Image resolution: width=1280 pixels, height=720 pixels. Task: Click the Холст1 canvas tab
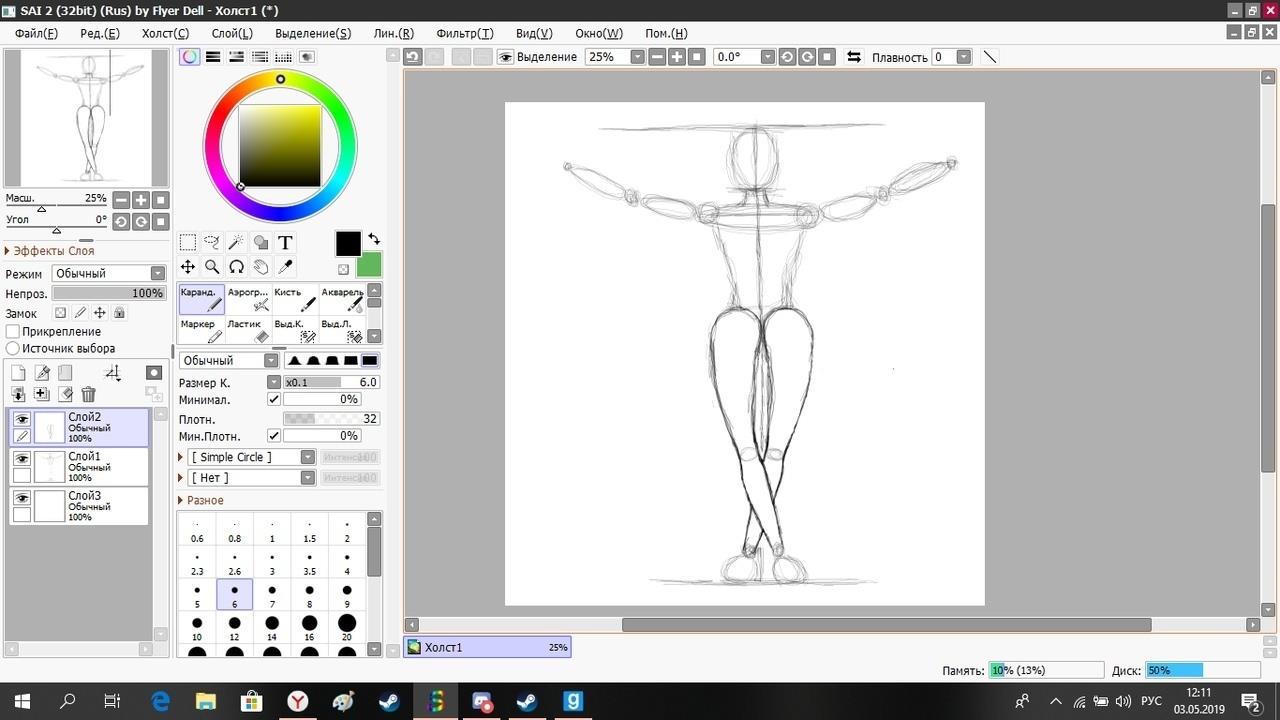(487, 647)
